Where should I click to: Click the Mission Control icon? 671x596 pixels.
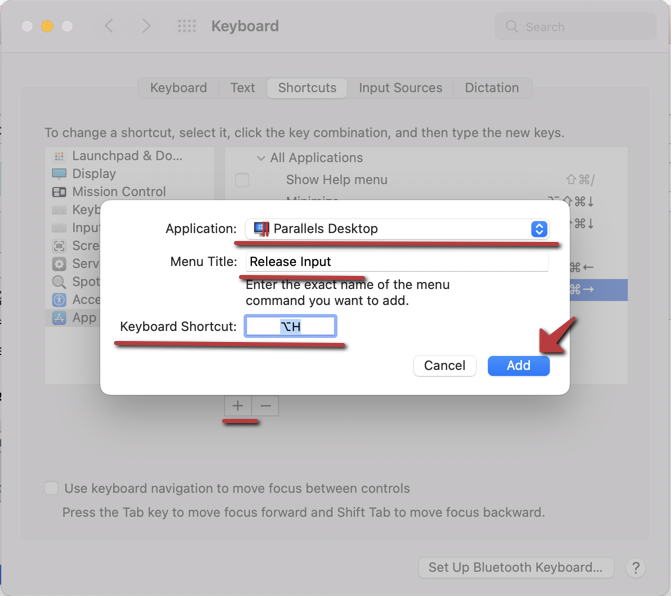pyautogui.click(x=59, y=192)
